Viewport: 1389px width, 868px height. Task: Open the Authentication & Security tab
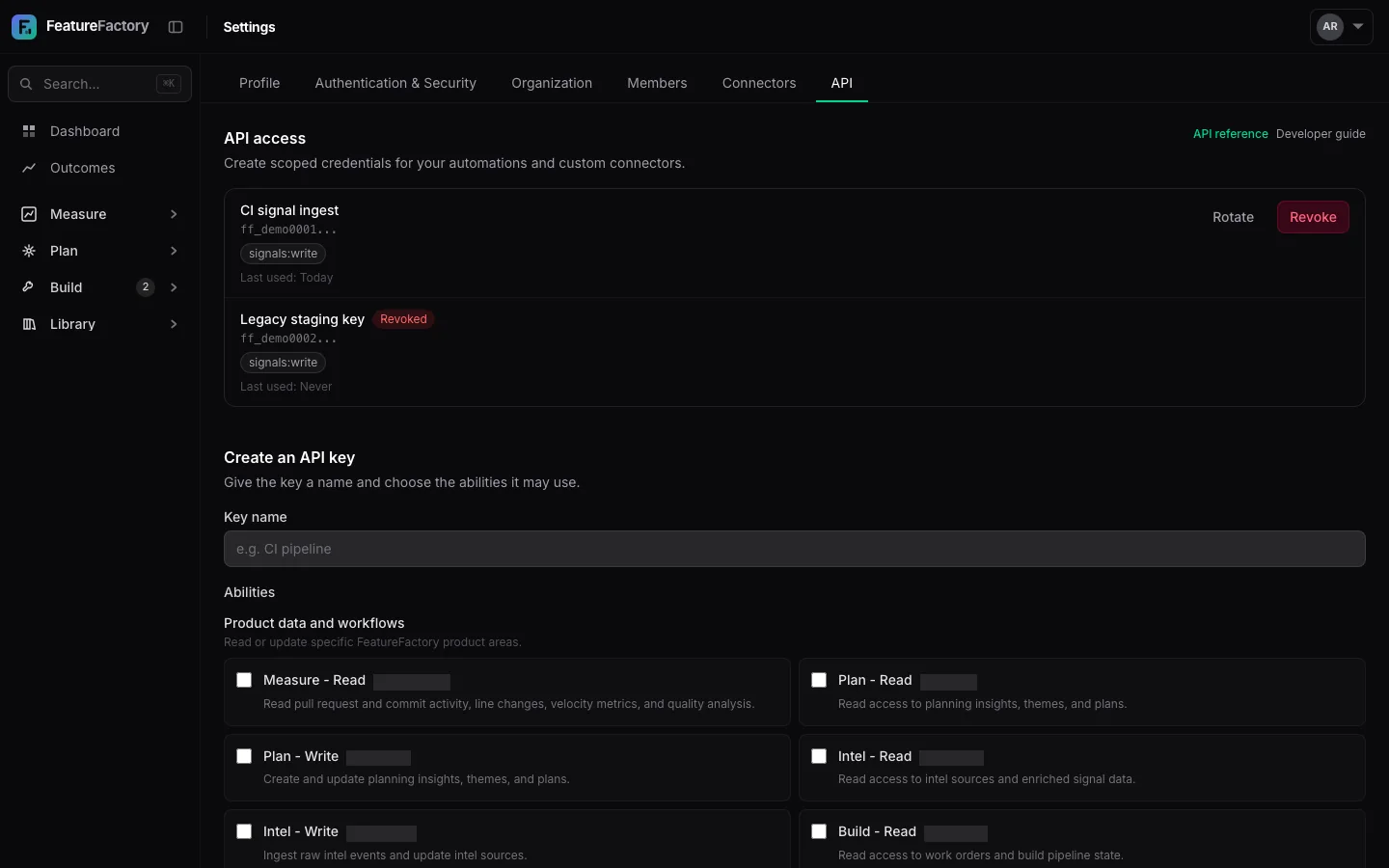395,83
